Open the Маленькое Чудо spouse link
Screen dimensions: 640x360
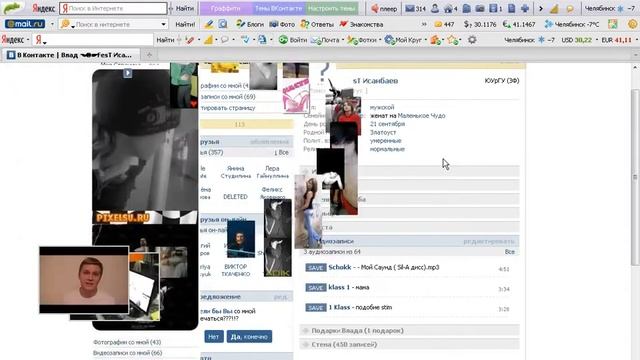421,116
